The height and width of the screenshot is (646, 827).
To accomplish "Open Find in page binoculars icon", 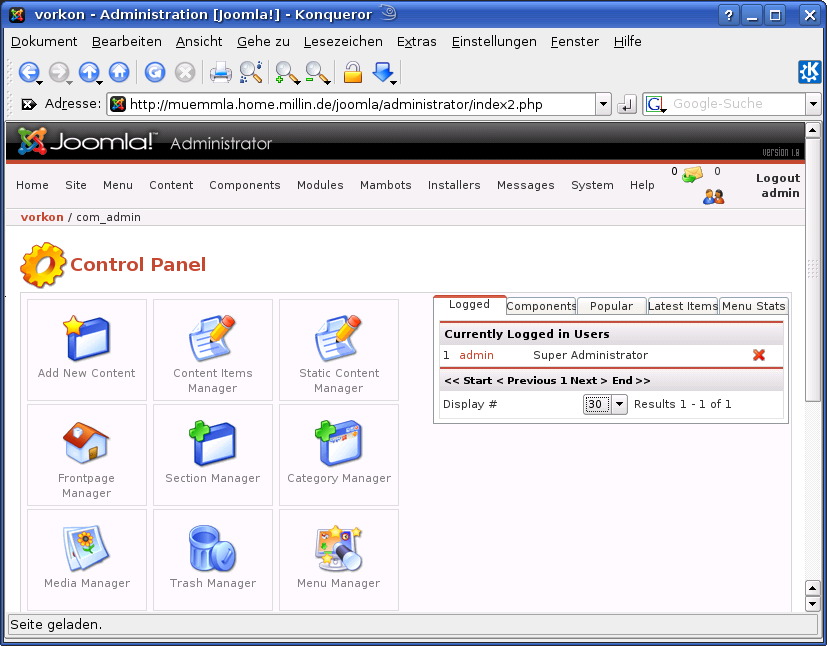I will (251, 72).
